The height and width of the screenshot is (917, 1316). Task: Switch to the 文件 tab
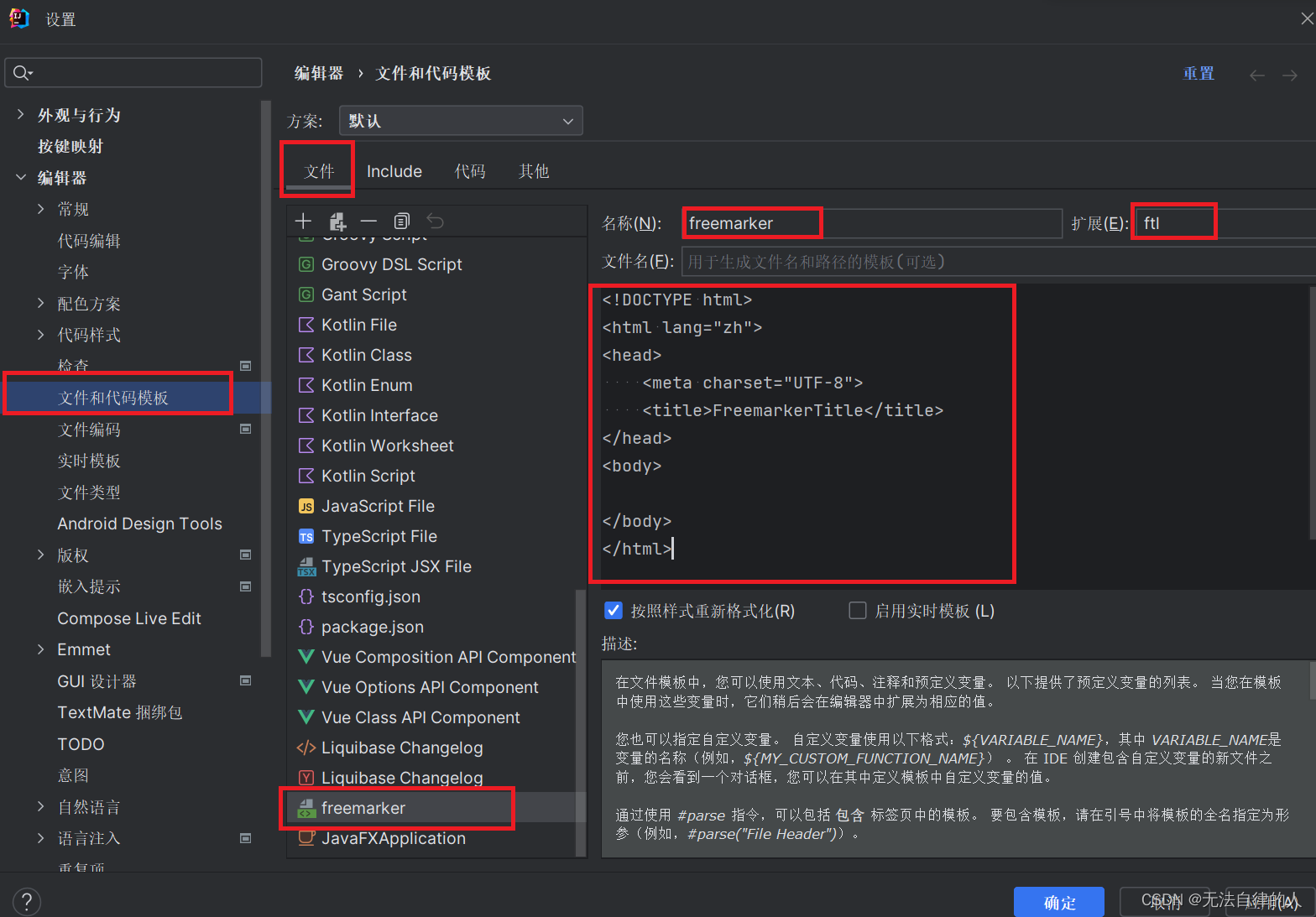click(319, 171)
